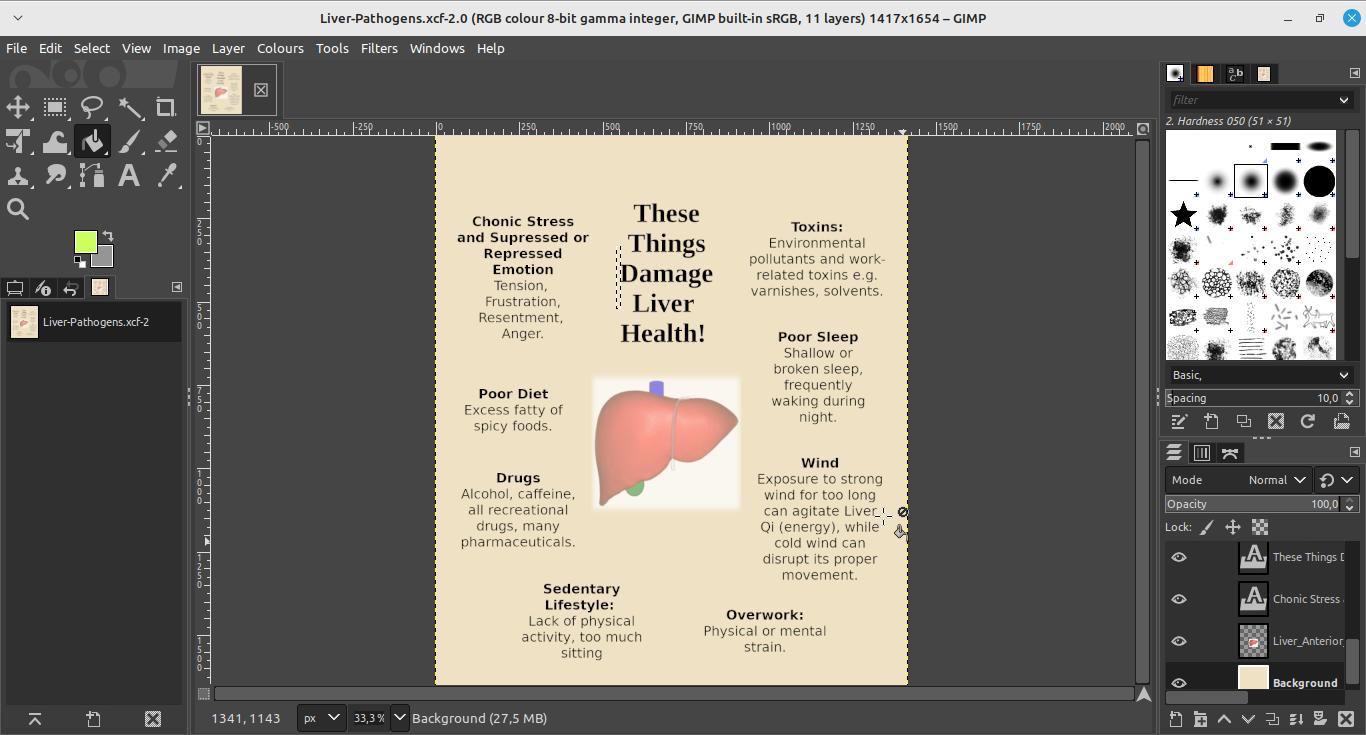Select the Paths tool
The image size is (1366, 735).
click(x=92, y=176)
